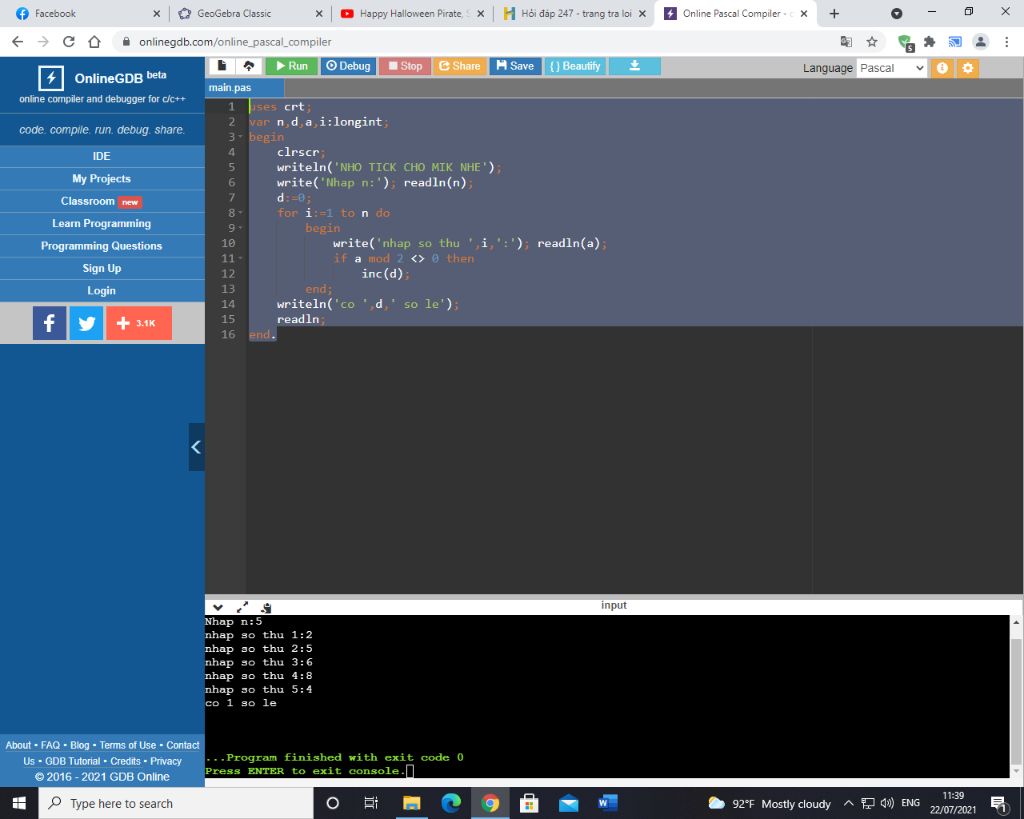This screenshot has width=1024, height=819.
Task: Download the code with the download icon
Action: point(634,66)
